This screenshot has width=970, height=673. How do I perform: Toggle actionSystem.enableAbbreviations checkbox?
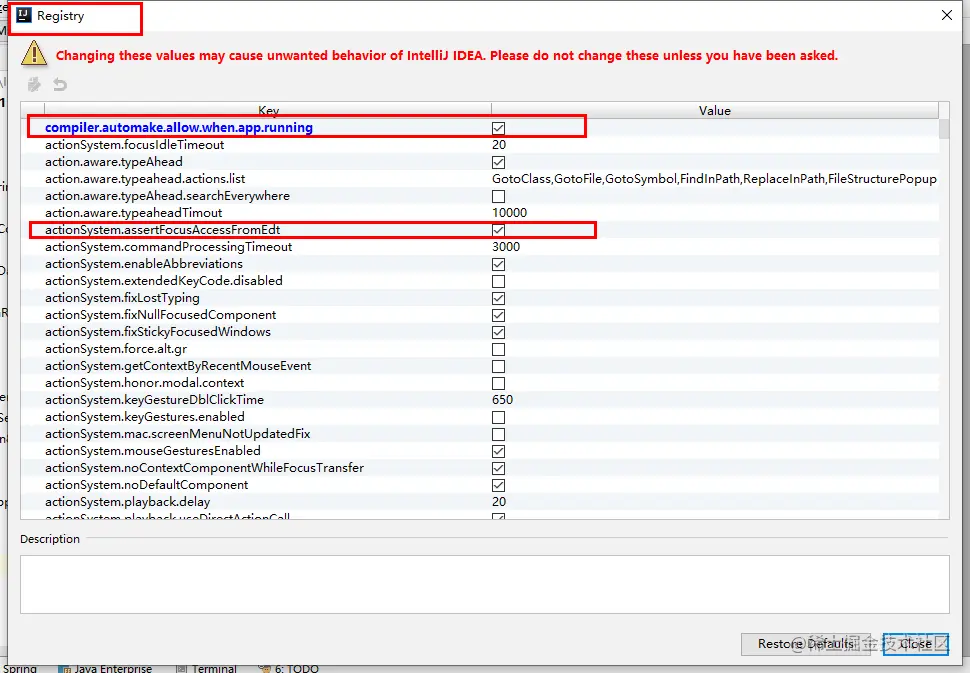click(499, 264)
